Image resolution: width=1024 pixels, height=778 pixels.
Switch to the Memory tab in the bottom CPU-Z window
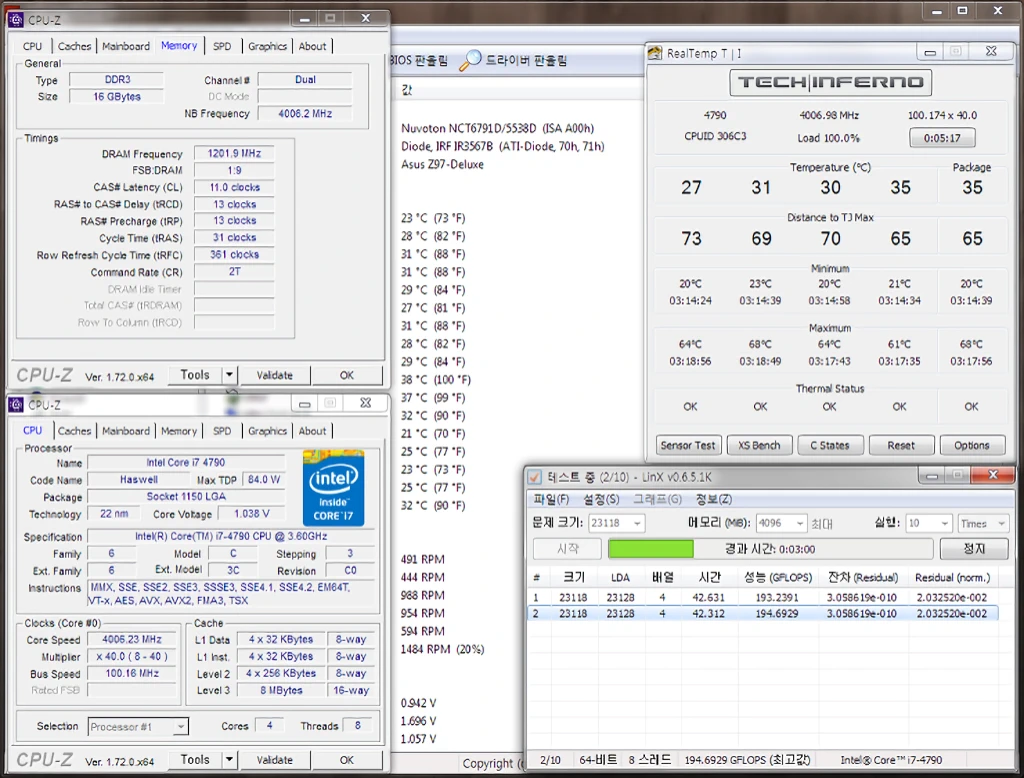179,431
